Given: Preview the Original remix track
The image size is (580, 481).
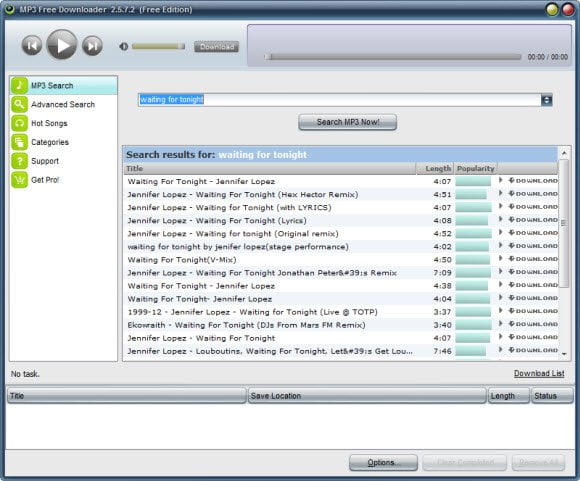Looking at the screenshot, I should [x=500, y=232].
